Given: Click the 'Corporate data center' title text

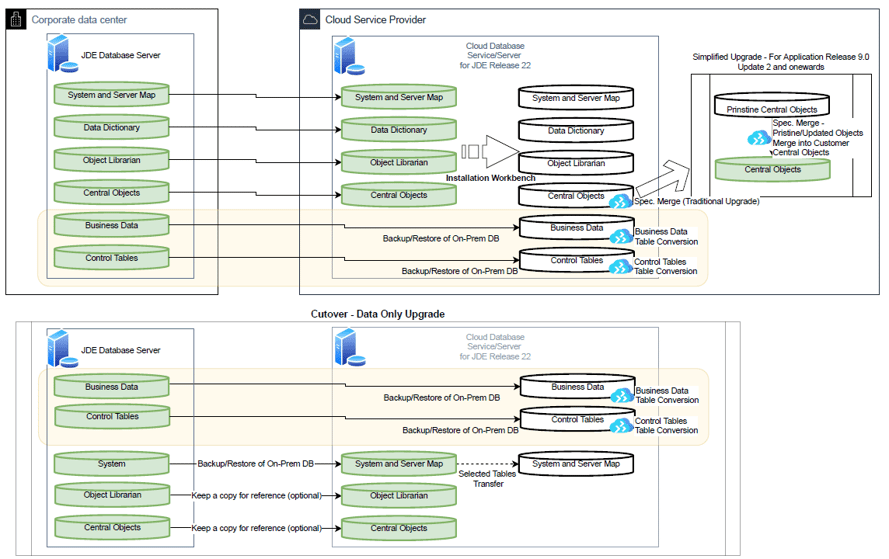Looking at the screenshot, I should [79, 19].
